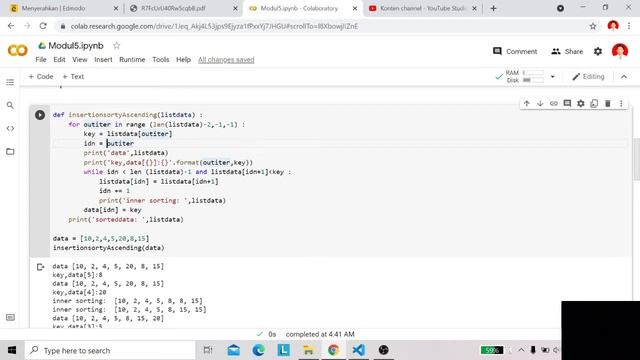
Task: Open Task View on taskbar
Action: (208, 350)
